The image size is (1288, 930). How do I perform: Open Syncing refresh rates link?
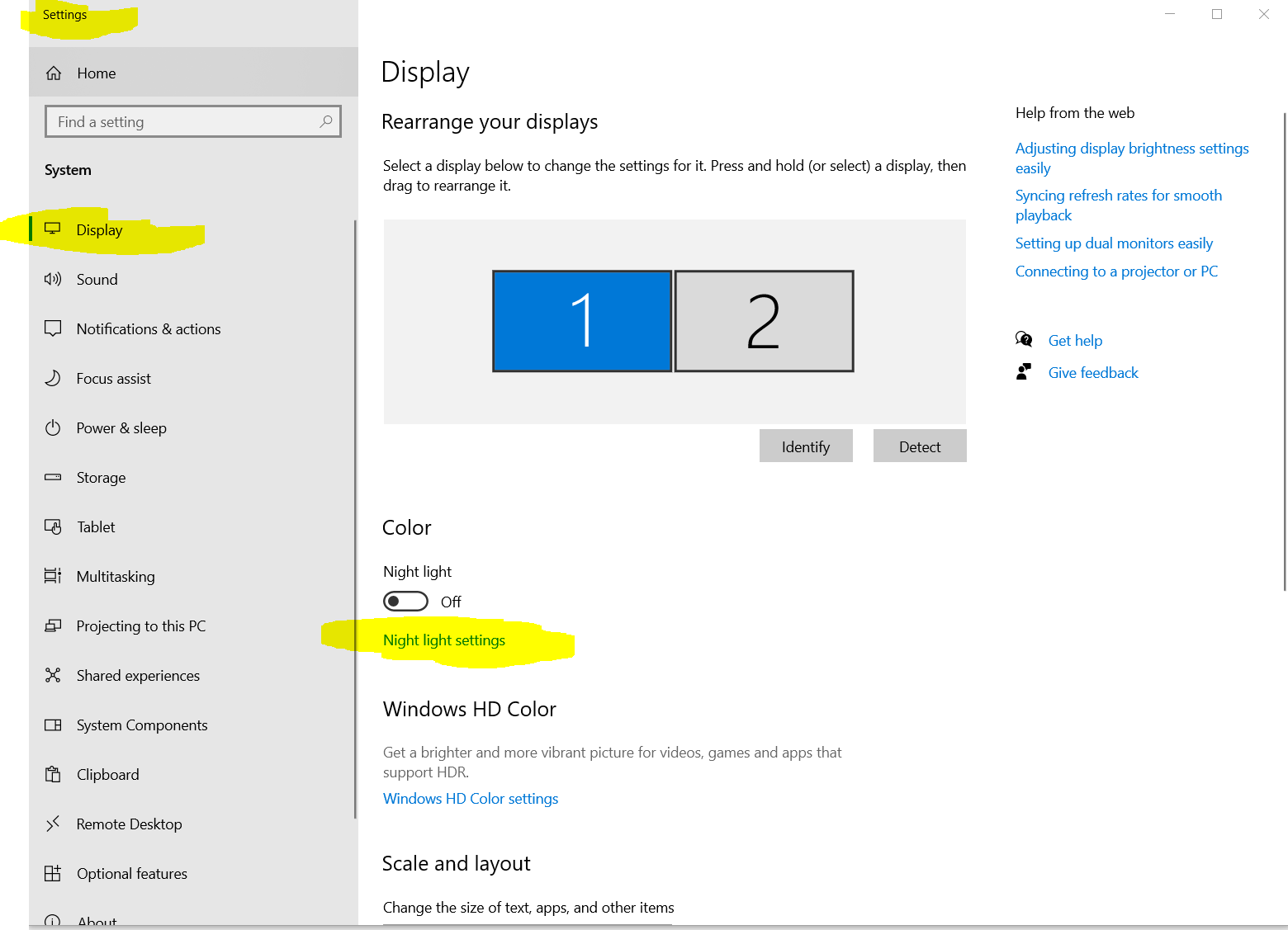(1119, 205)
